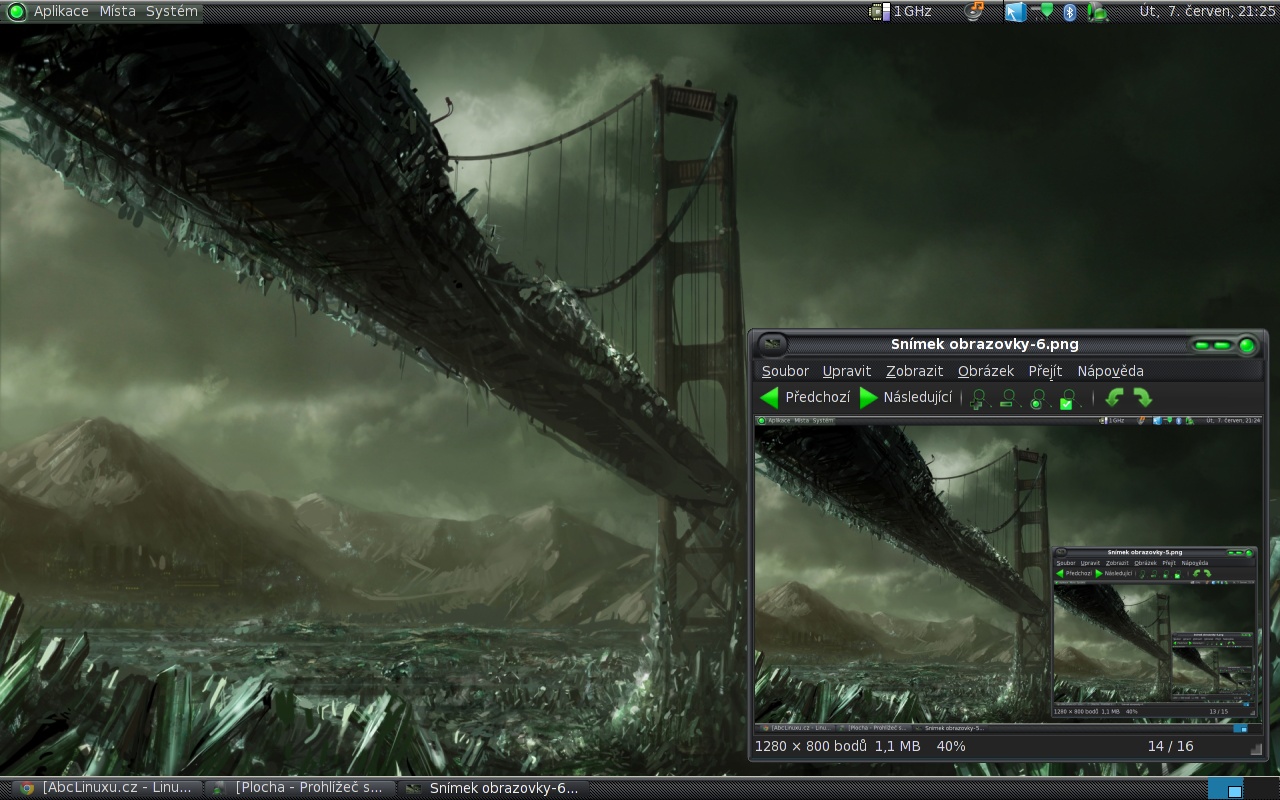The image size is (1280, 800).
Task: Open the Bluetooth tray icon
Action: [x=1069, y=11]
